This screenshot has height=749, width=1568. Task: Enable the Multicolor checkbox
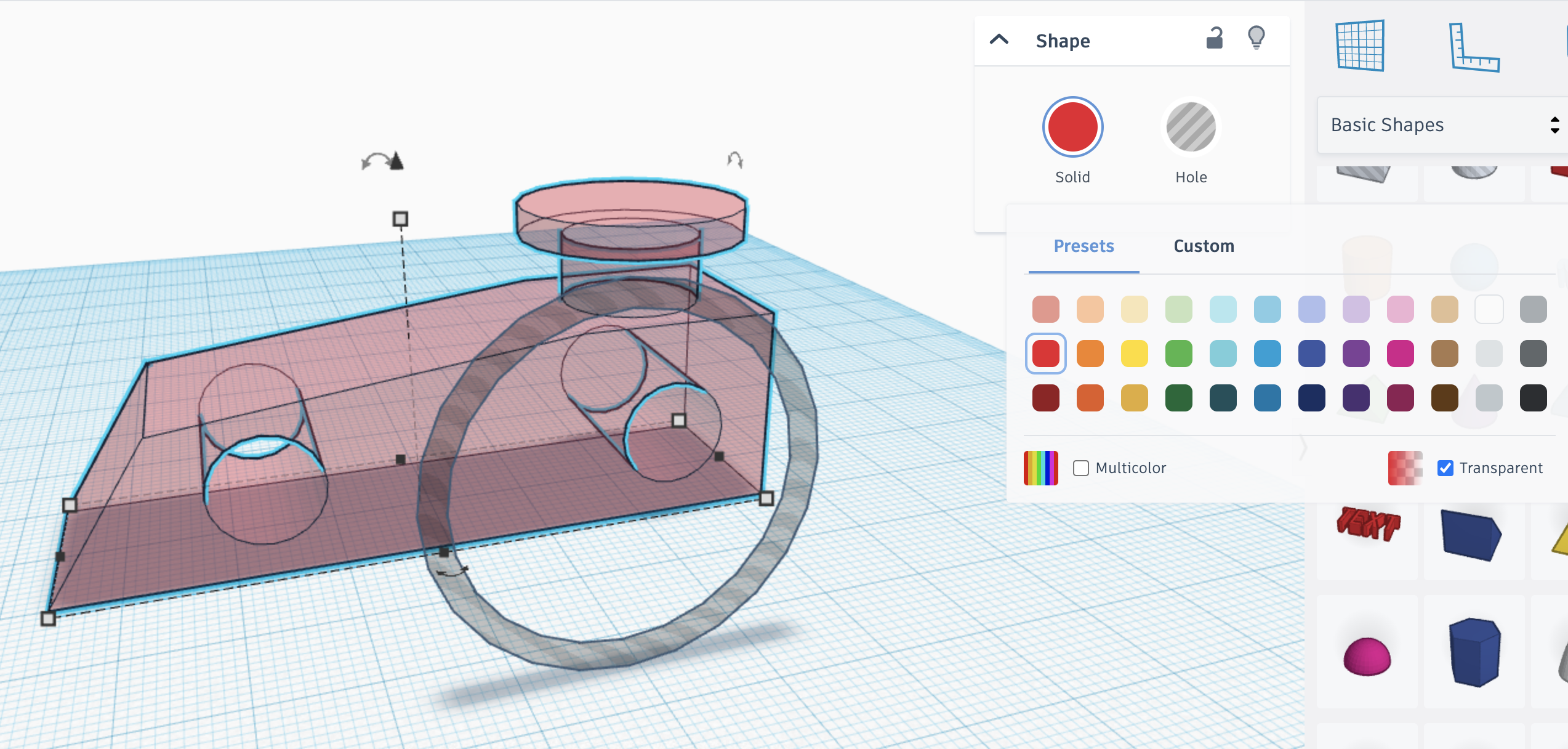click(1081, 468)
